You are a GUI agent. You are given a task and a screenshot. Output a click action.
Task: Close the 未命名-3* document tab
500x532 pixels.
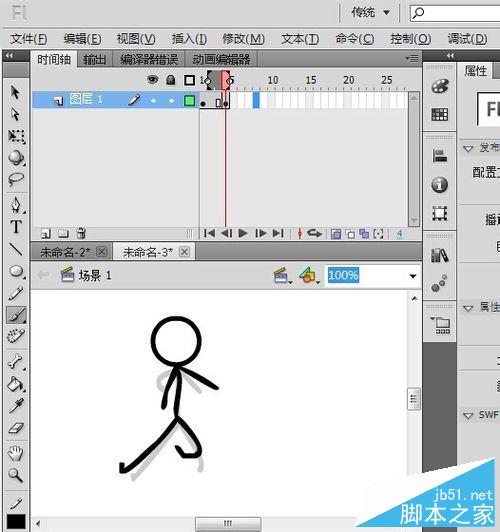pos(184,252)
